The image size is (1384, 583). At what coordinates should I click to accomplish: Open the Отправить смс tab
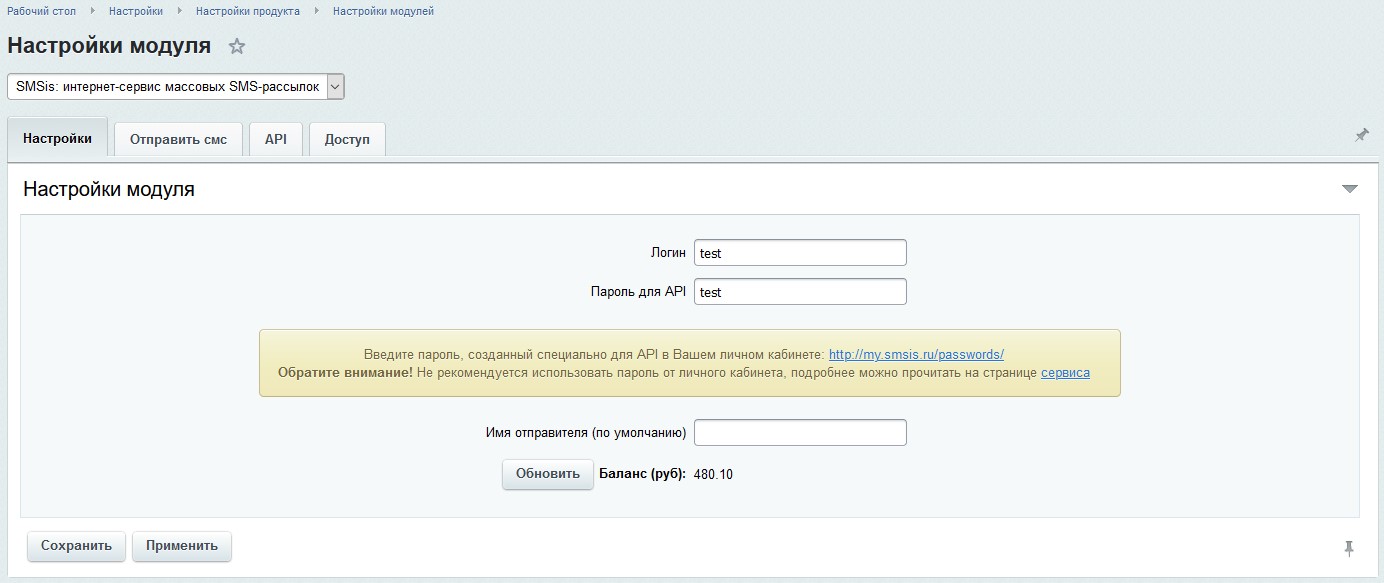pyautogui.click(x=178, y=140)
